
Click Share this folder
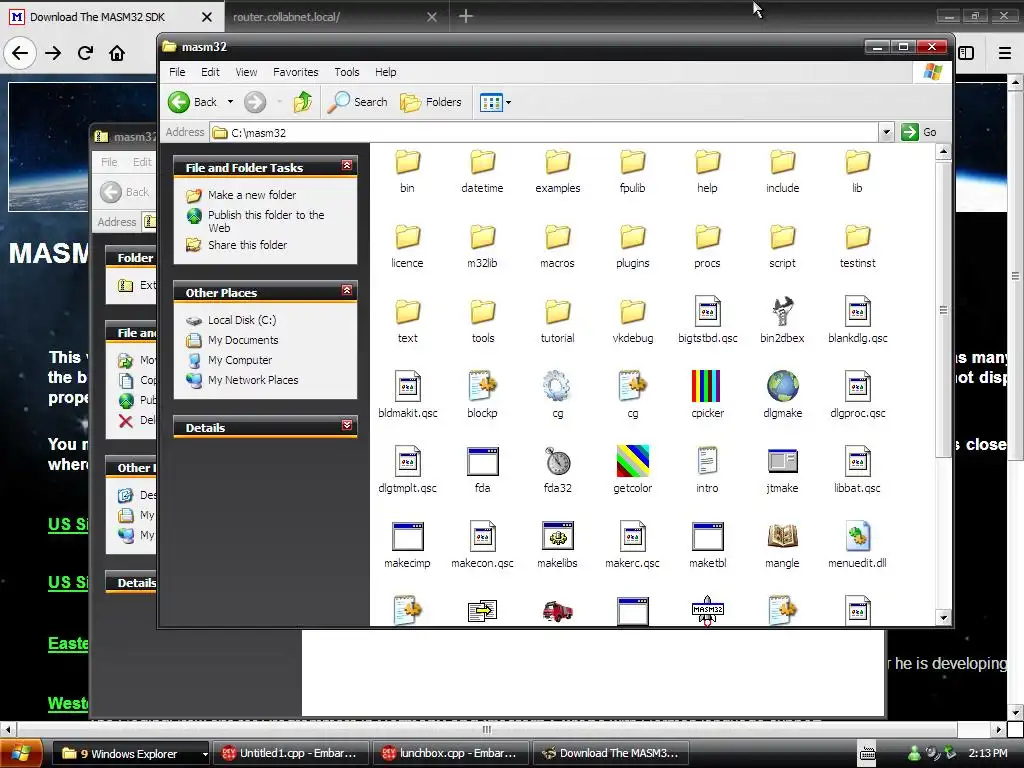248,245
